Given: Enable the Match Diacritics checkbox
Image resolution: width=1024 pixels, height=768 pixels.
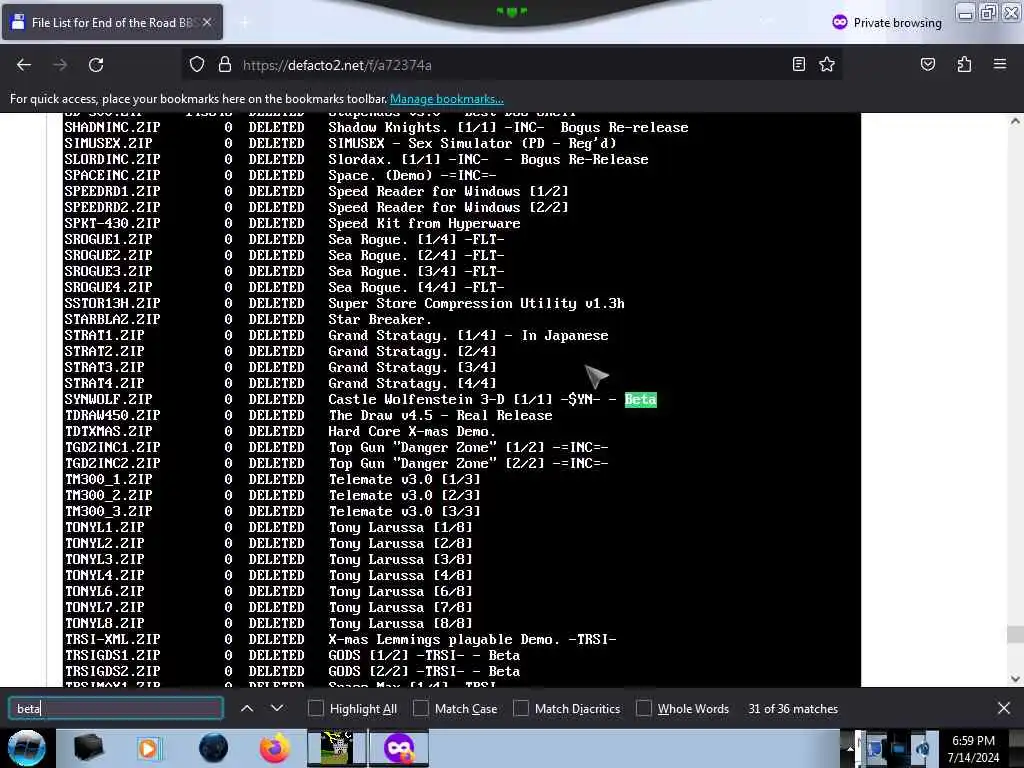Looking at the screenshot, I should (520, 709).
